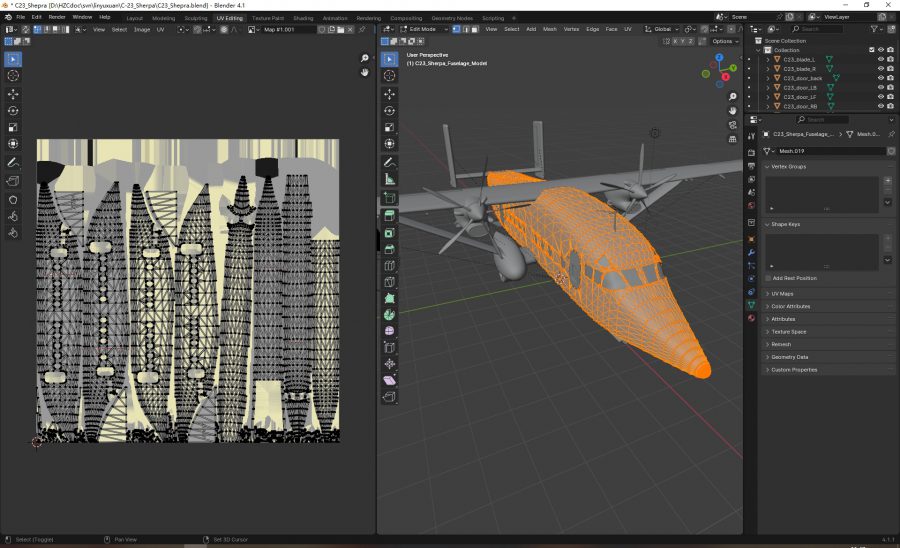
Task: Open the Material properties tab
Action: pos(751,318)
